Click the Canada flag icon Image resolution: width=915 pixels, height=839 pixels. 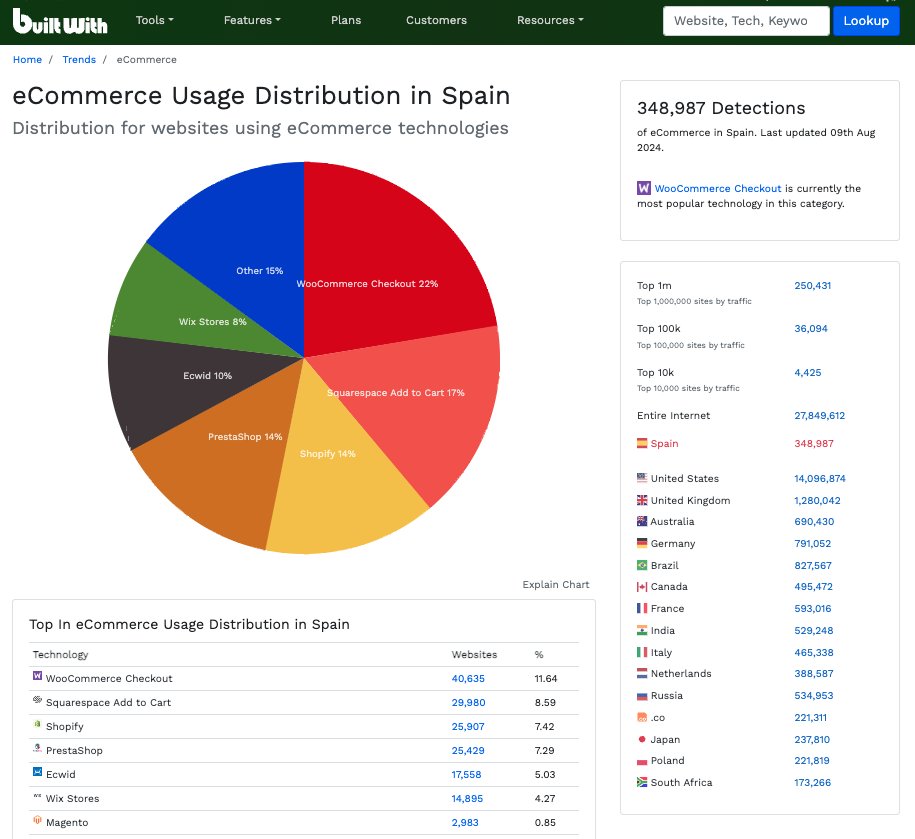click(642, 586)
